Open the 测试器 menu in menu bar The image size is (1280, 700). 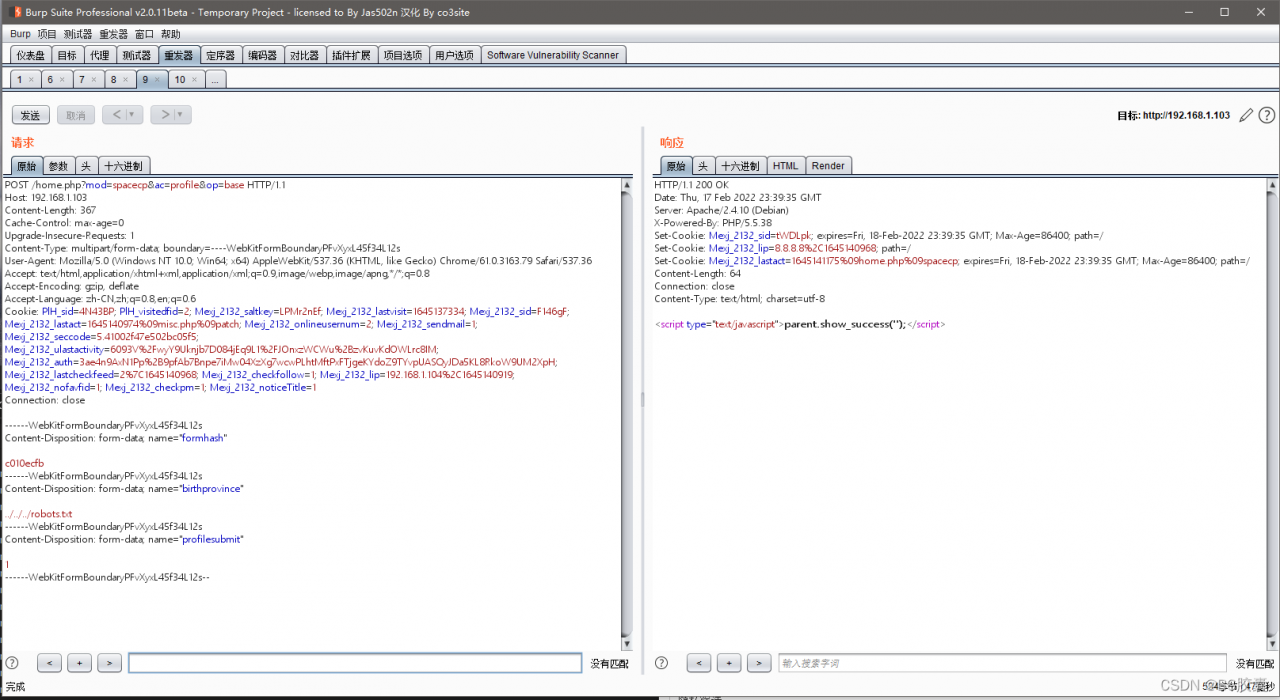78,34
